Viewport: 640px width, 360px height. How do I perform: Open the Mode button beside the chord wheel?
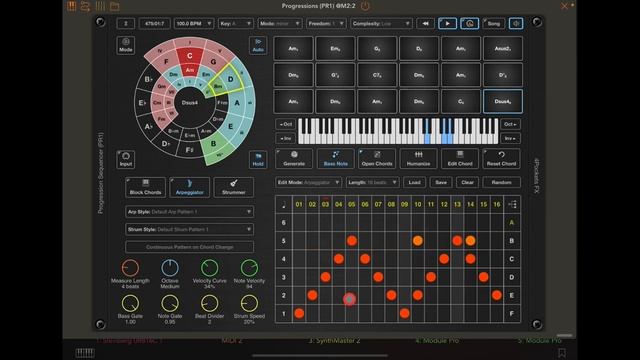pyautogui.click(x=126, y=45)
